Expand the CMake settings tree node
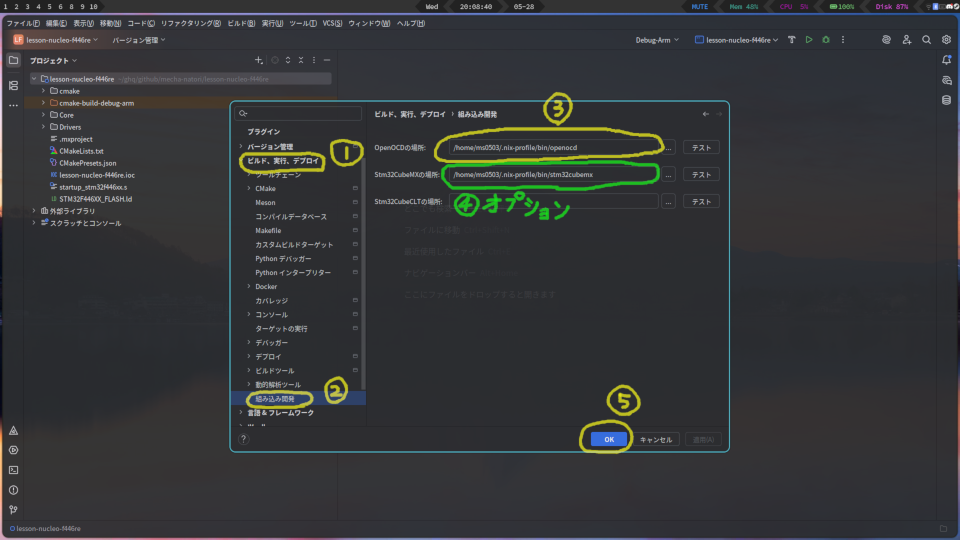The image size is (960, 540). tap(248, 188)
